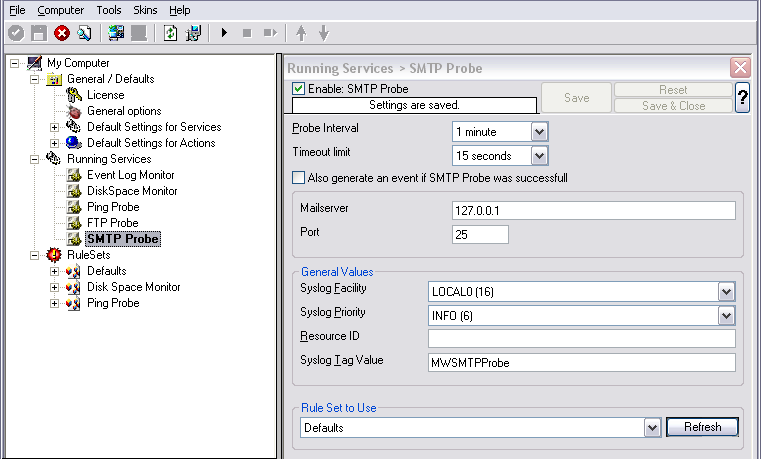This screenshot has width=761, height=459.
Task: Click the Mailserver input field
Action: point(594,211)
